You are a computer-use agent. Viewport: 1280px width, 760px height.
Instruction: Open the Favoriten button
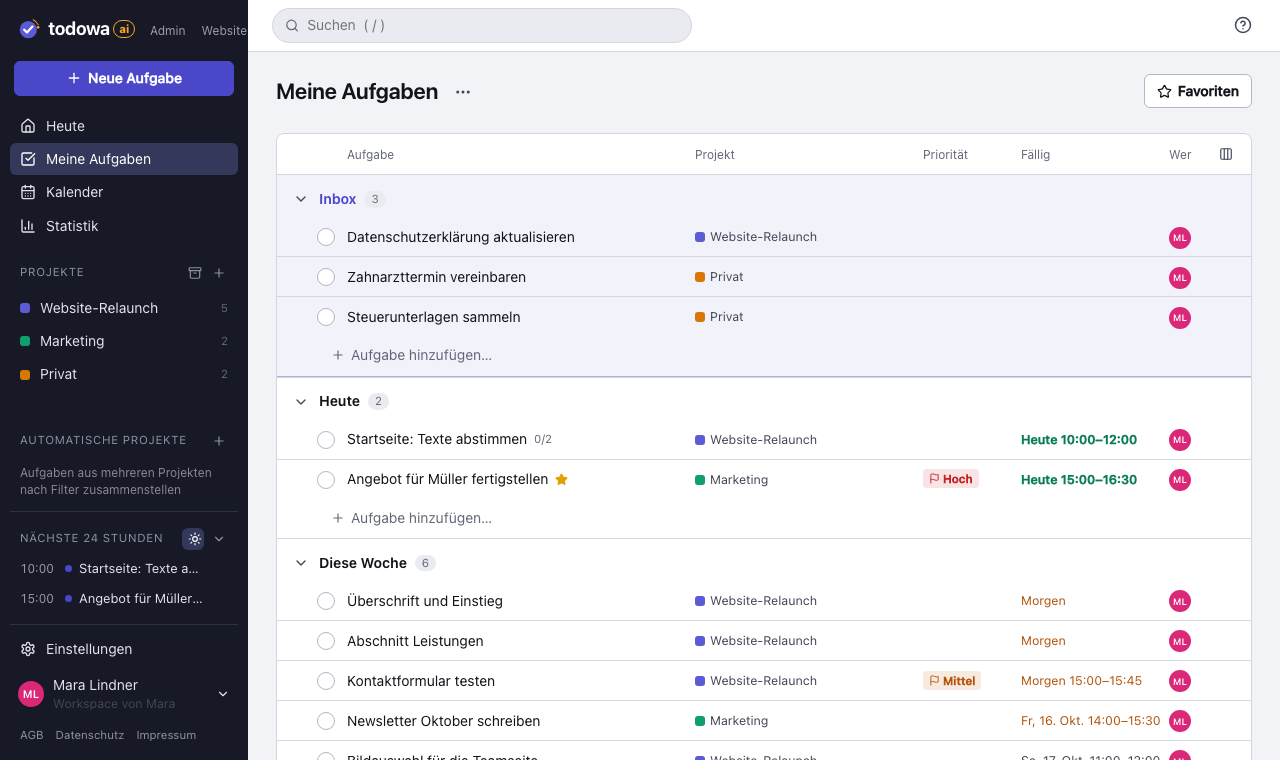(x=1198, y=91)
